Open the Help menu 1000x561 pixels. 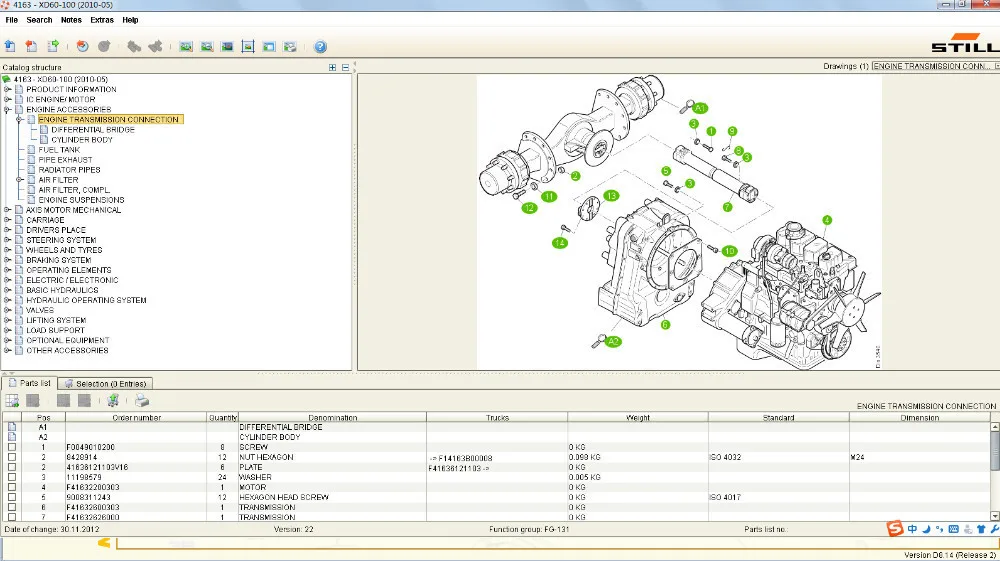pos(130,20)
